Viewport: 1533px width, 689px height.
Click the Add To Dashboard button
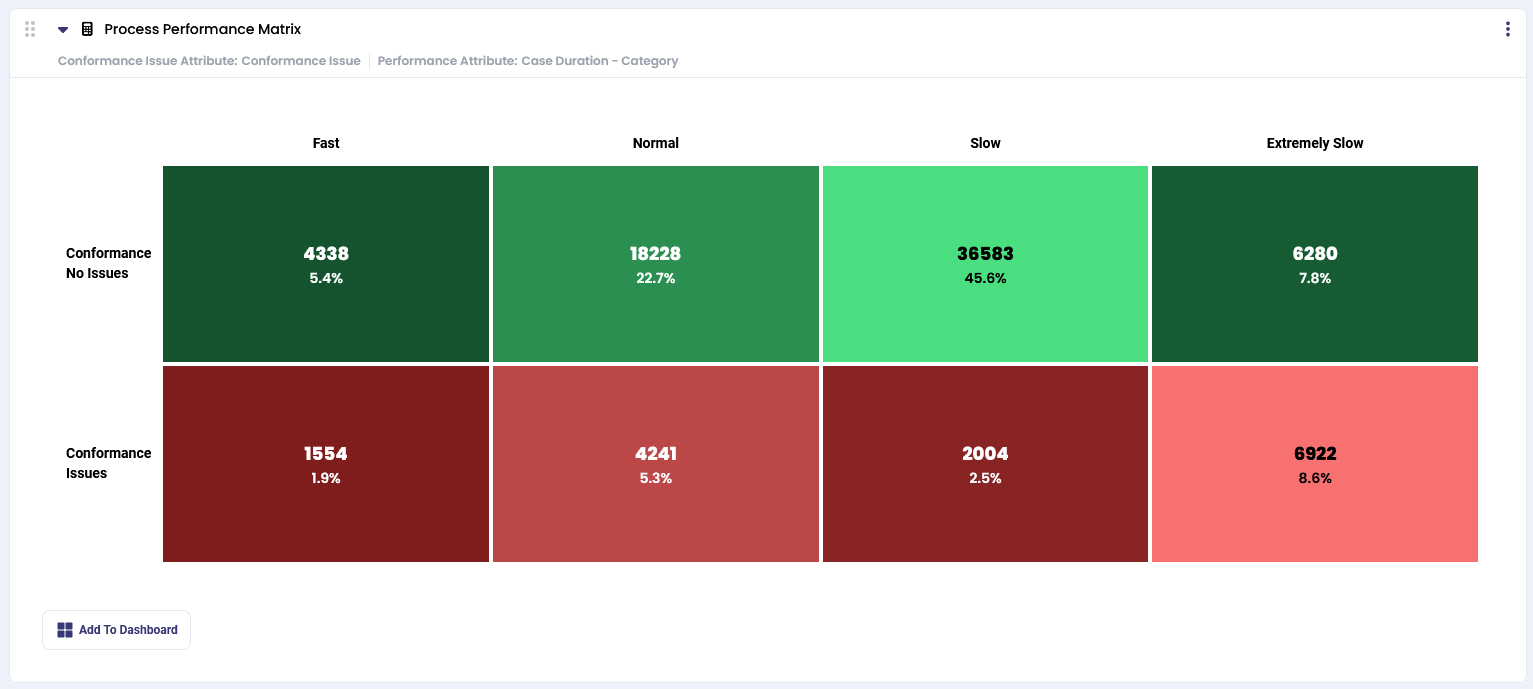click(117, 630)
